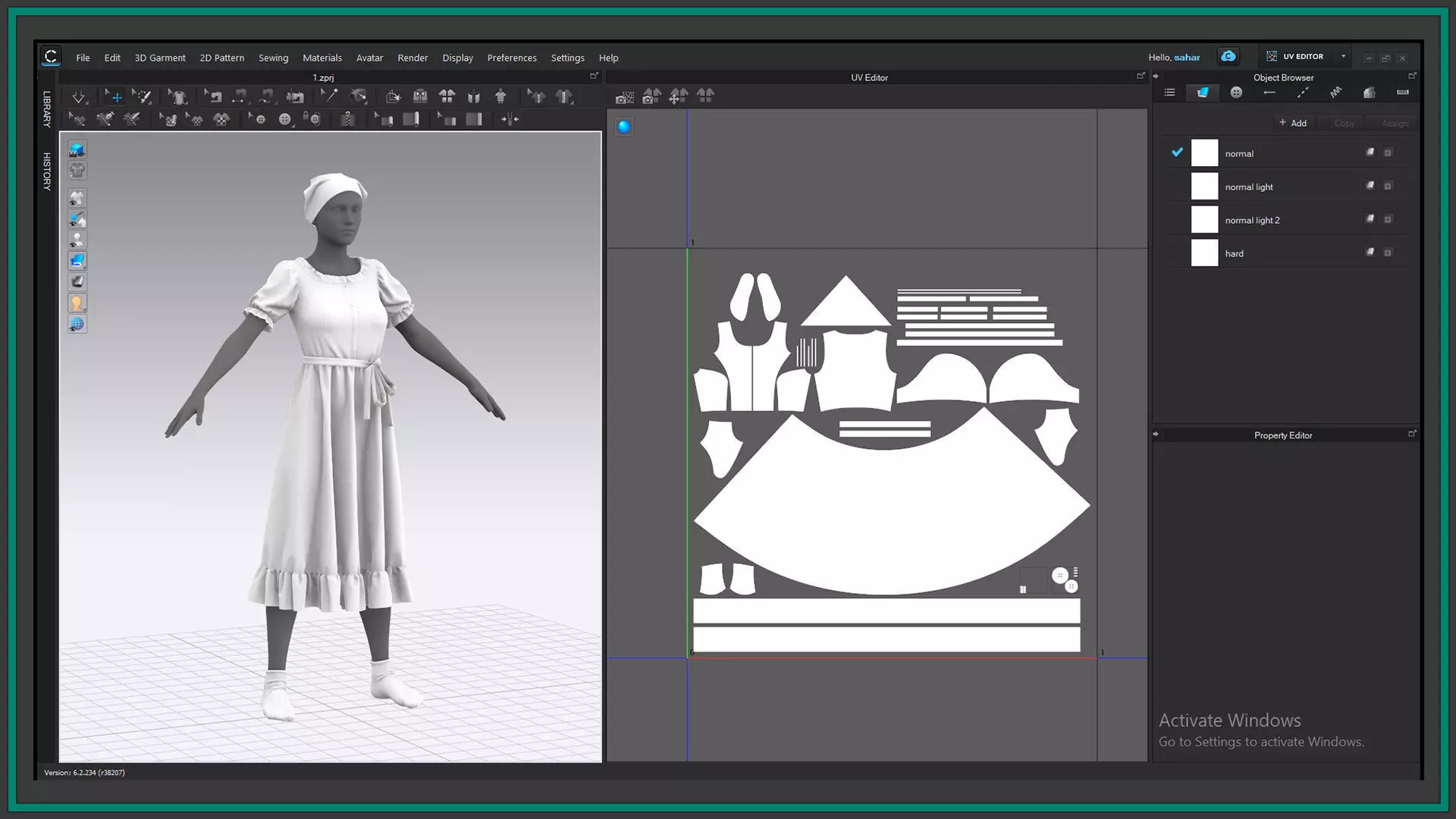Toggle the 3D environment grid globe icon
Screen dimensions: 1456x819
pos(77,325)
